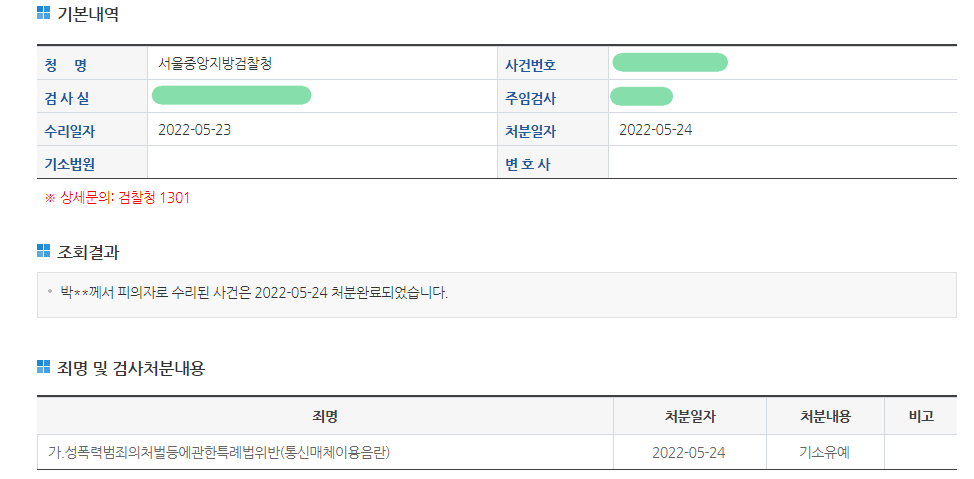Click the 처분내용 column header
The height and width of the screenshot is (479, 974).
[825, 416]
